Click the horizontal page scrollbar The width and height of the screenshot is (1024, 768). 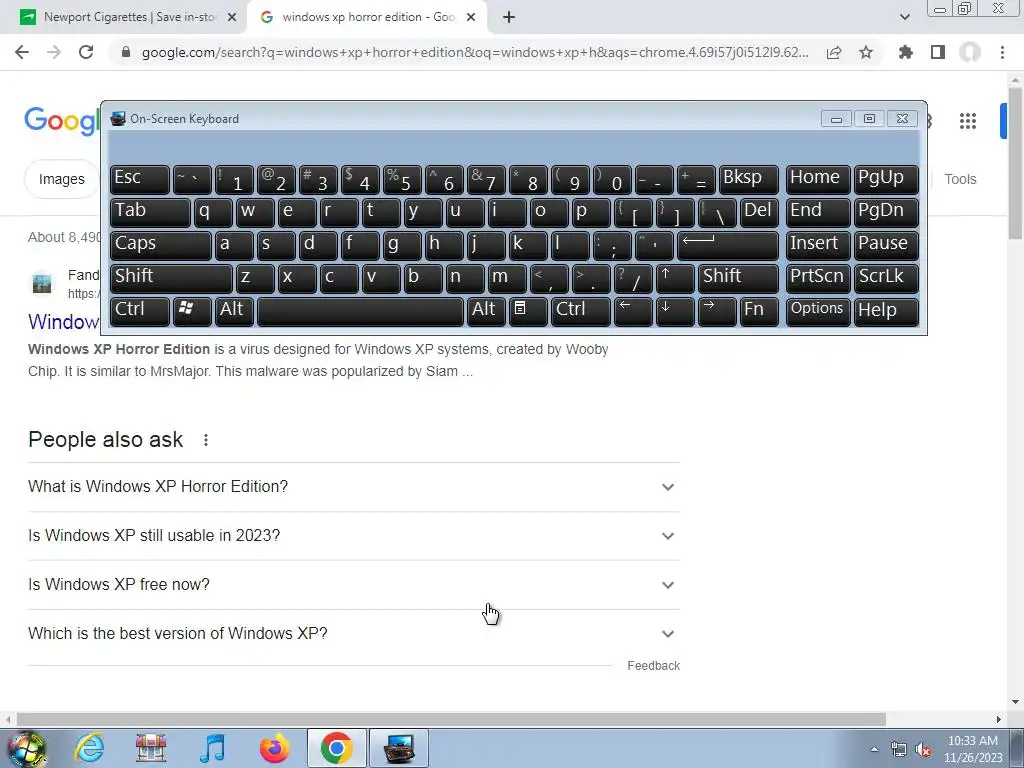(x=451, y=719)
